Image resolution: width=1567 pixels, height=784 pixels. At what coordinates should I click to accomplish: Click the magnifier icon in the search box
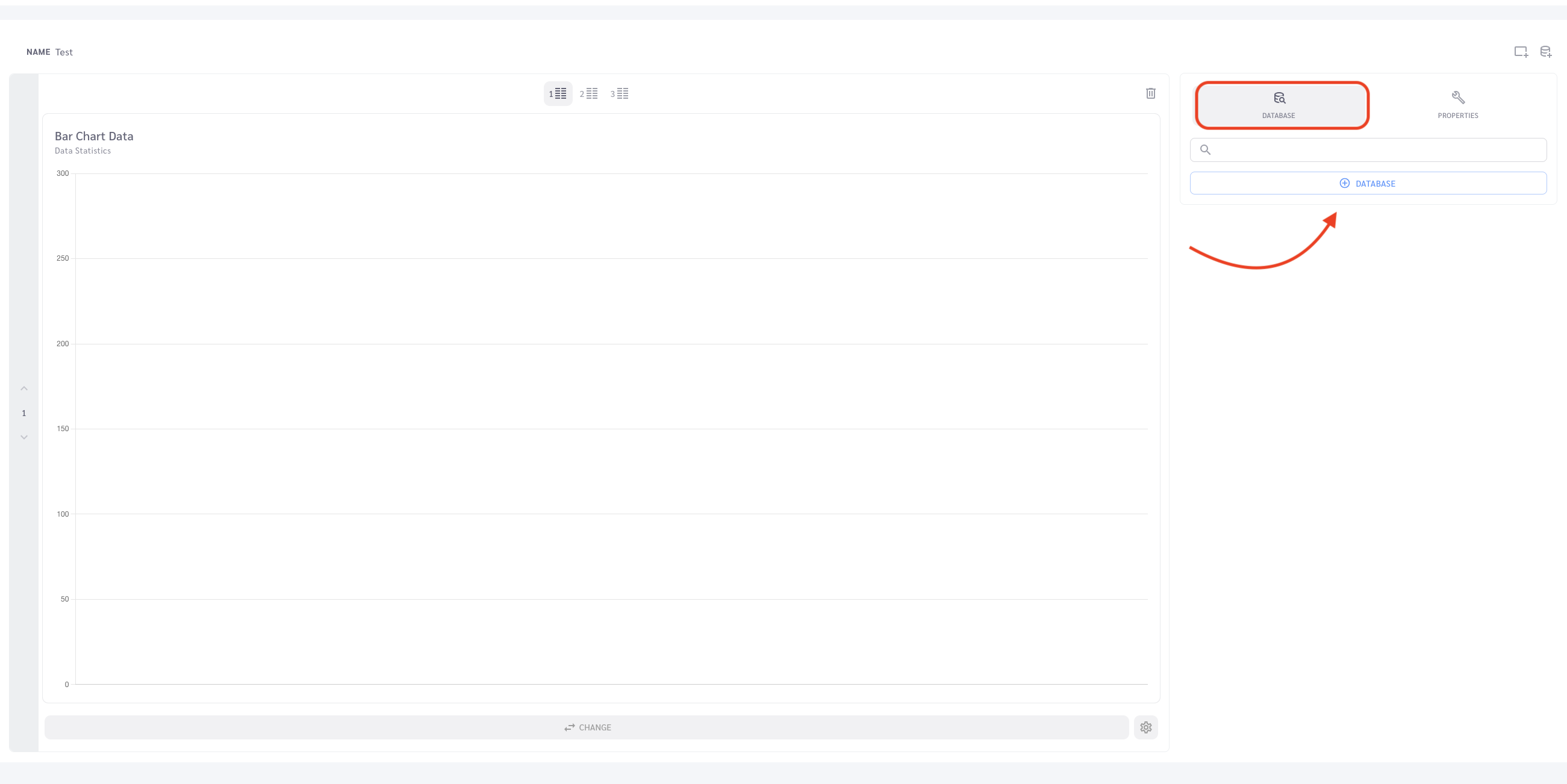1205,149
